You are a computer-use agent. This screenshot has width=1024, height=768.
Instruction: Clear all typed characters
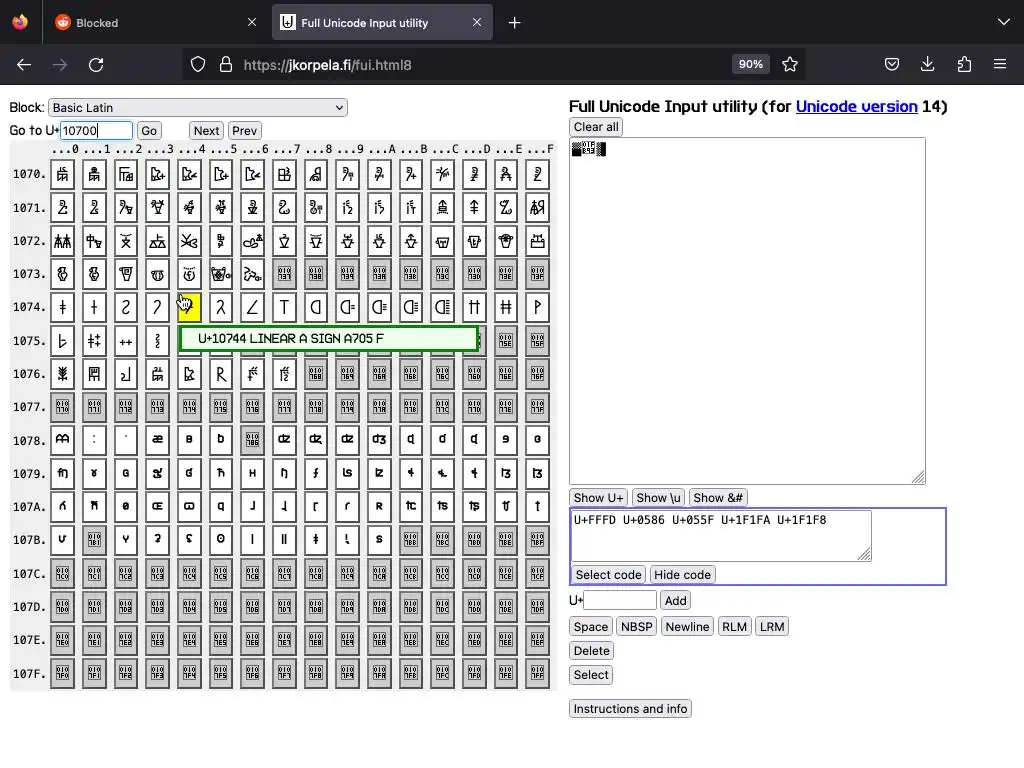(596, 127)
